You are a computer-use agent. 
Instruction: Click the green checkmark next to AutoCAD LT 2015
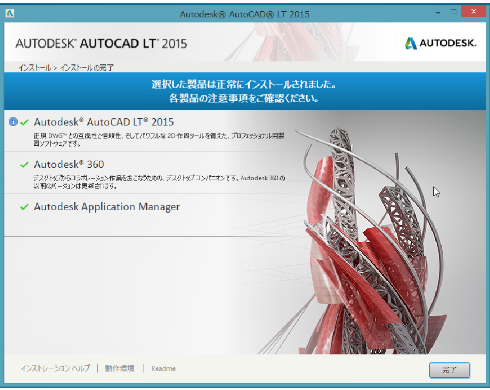point(24,122)
